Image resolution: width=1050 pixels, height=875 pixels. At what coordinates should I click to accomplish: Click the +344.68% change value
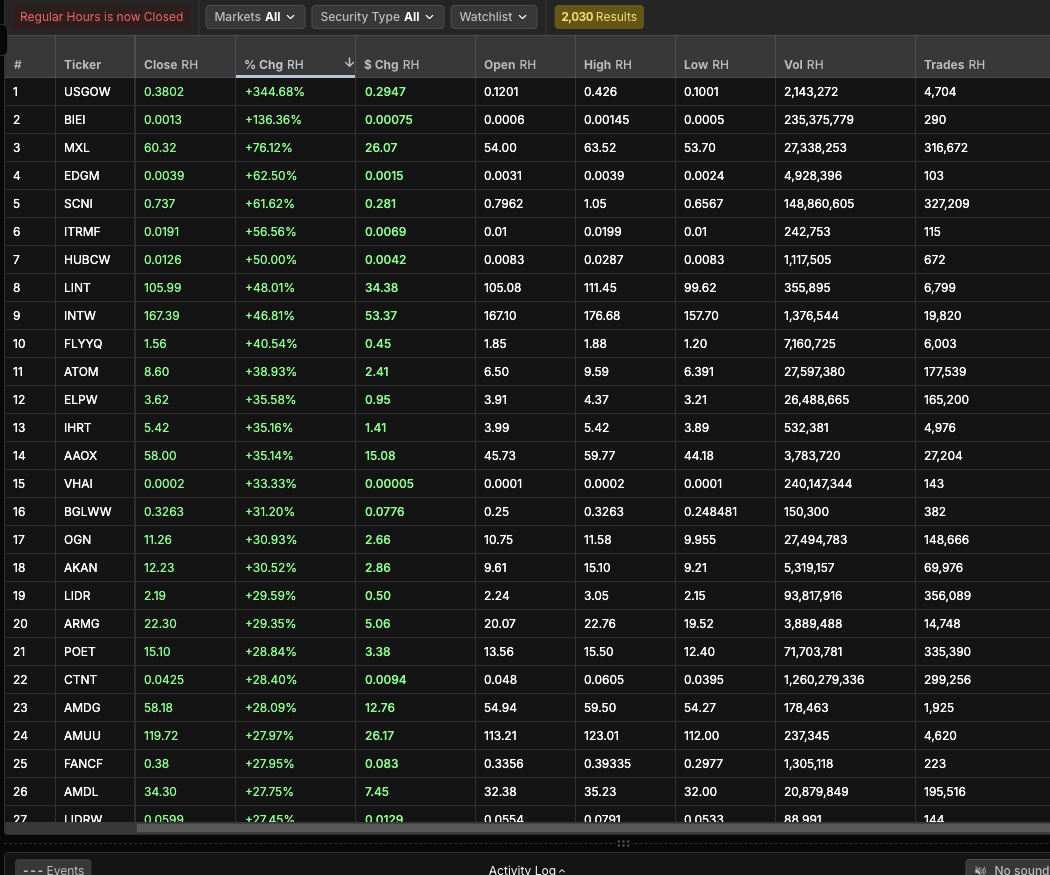click(275, 92)
